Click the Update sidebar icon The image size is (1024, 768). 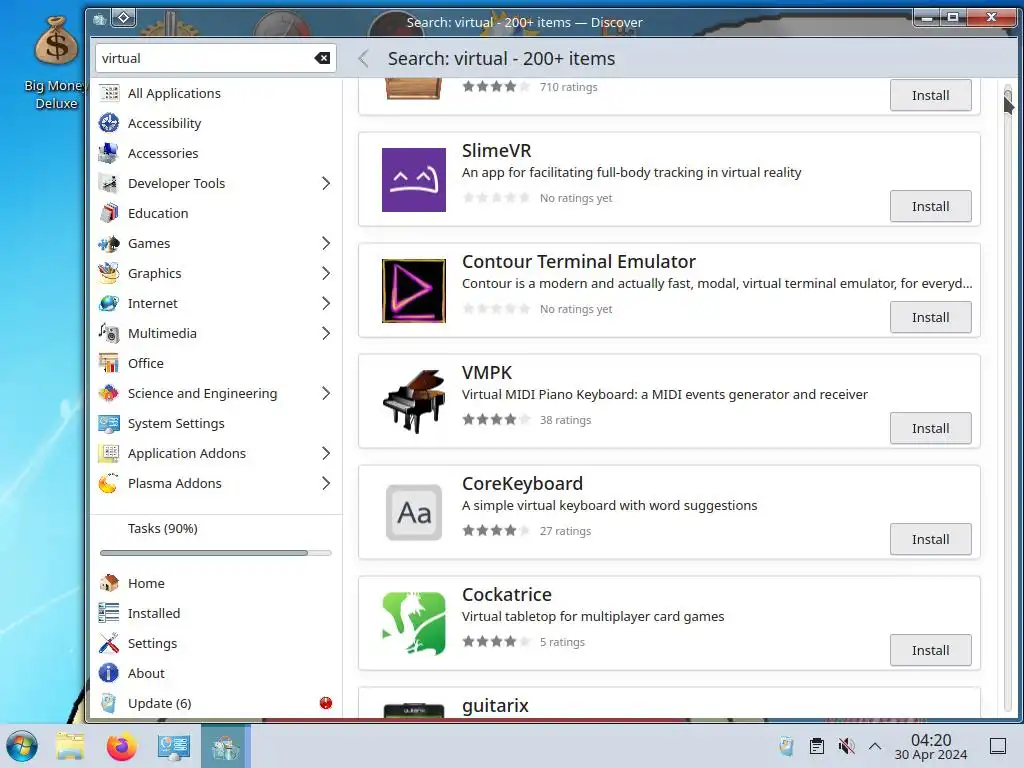[109, 703]
